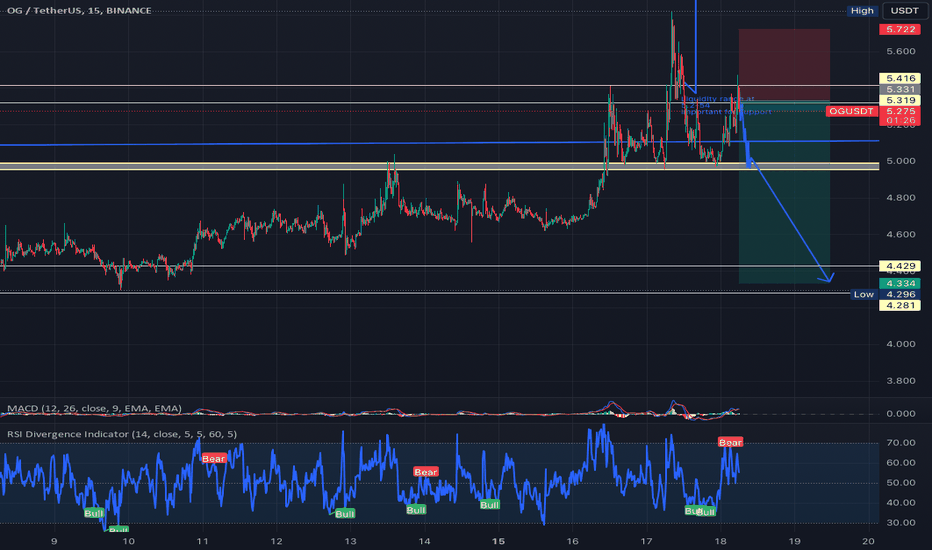Click the 01:26 candle countdown timer
Image resolution: width=932 pixels, height=550 pixels.
(x=899, y=121)
